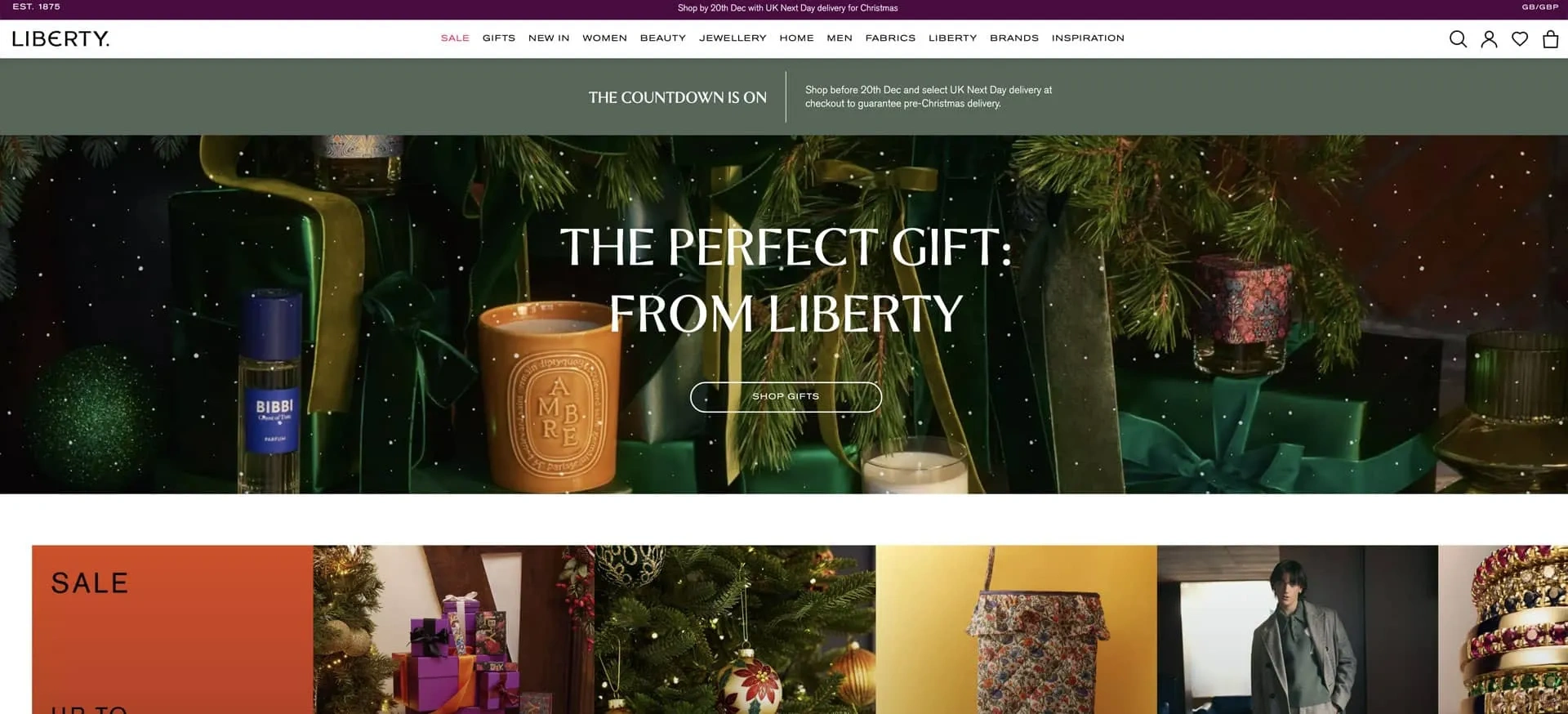Click the top Christmas delivery announcement link
This screenshot has height=714, width=1568.
787,8
